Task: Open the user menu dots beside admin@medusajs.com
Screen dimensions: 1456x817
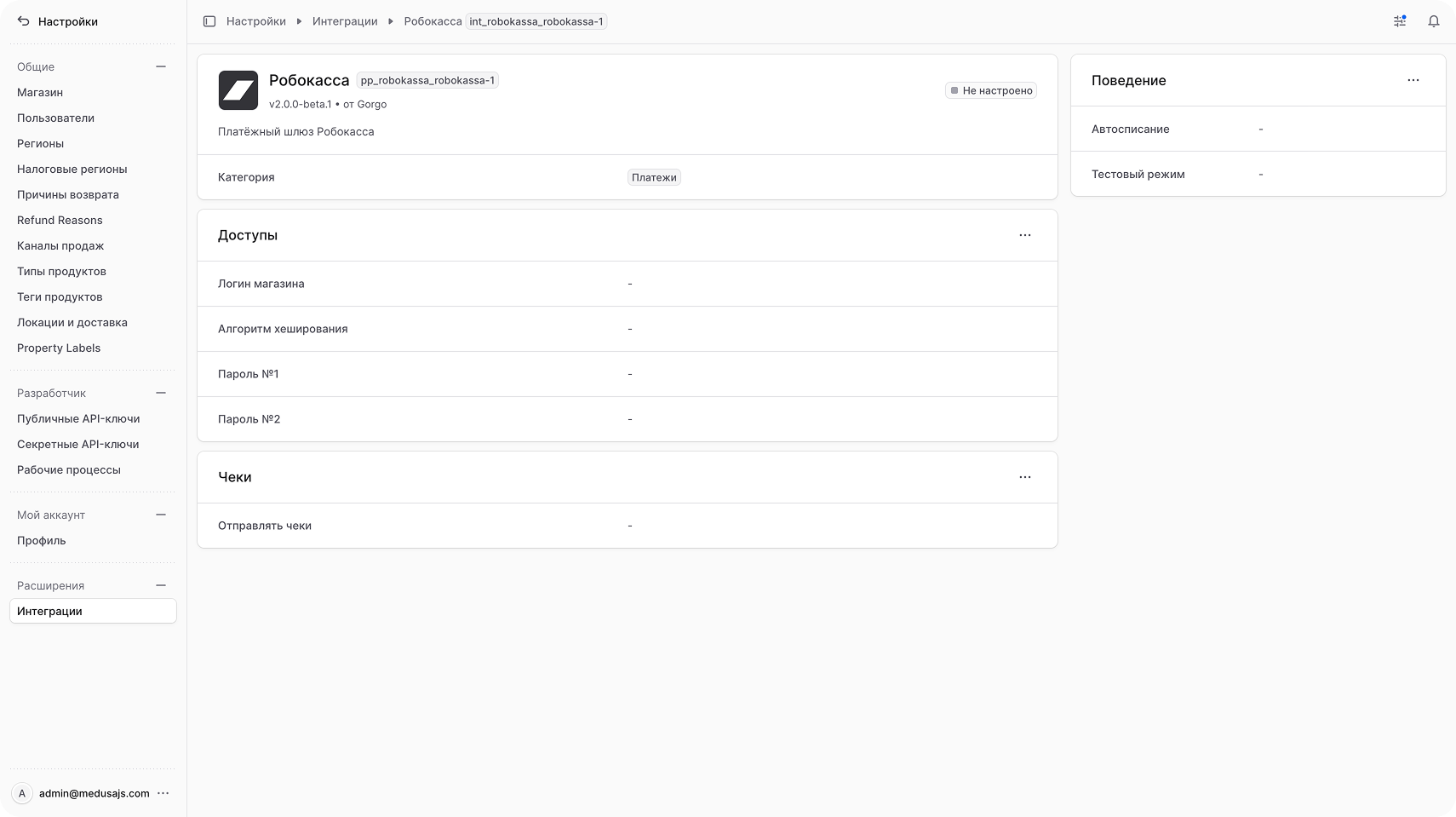Action: 163,793
